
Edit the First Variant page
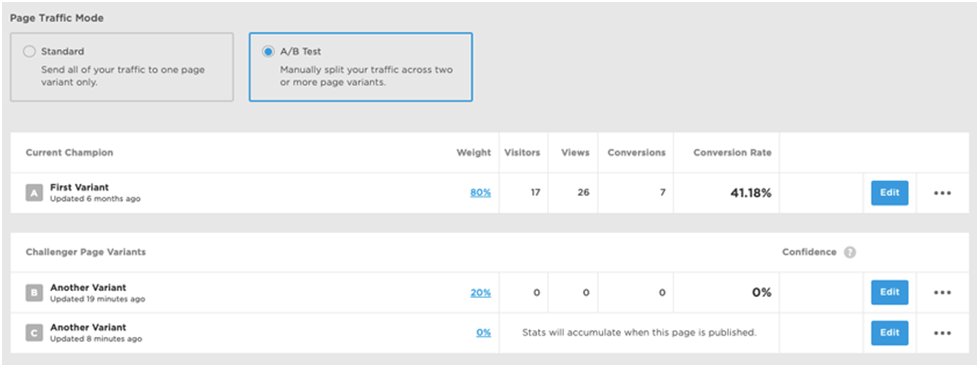pos(890,193)
